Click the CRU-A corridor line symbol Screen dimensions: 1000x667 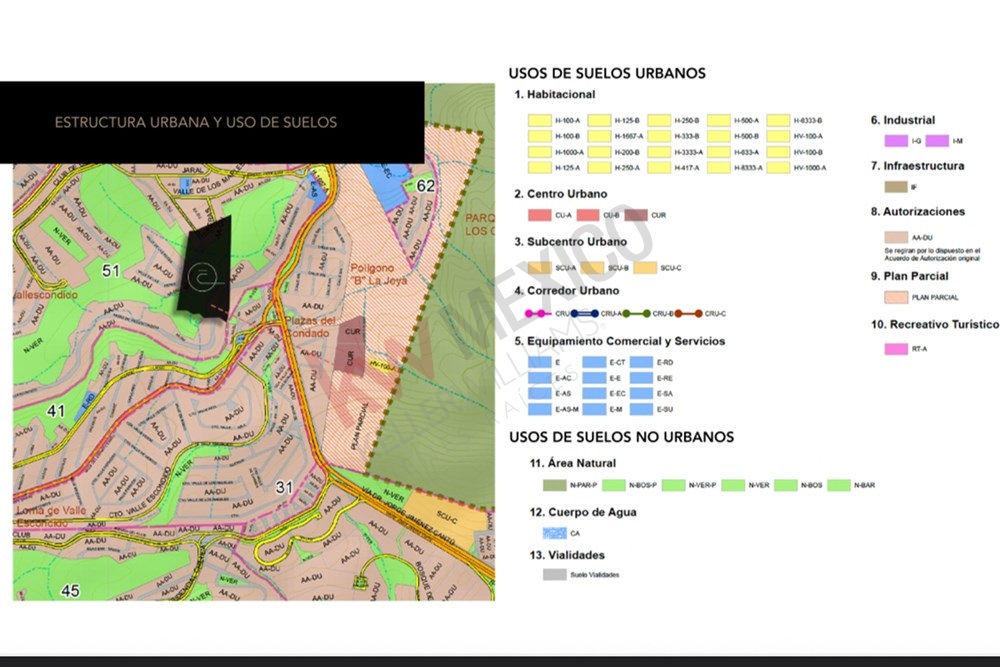click(585, 314)
